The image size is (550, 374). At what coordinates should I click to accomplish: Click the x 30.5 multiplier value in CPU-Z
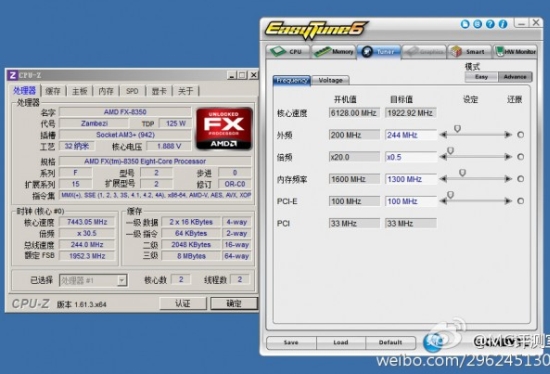point(87,233)
